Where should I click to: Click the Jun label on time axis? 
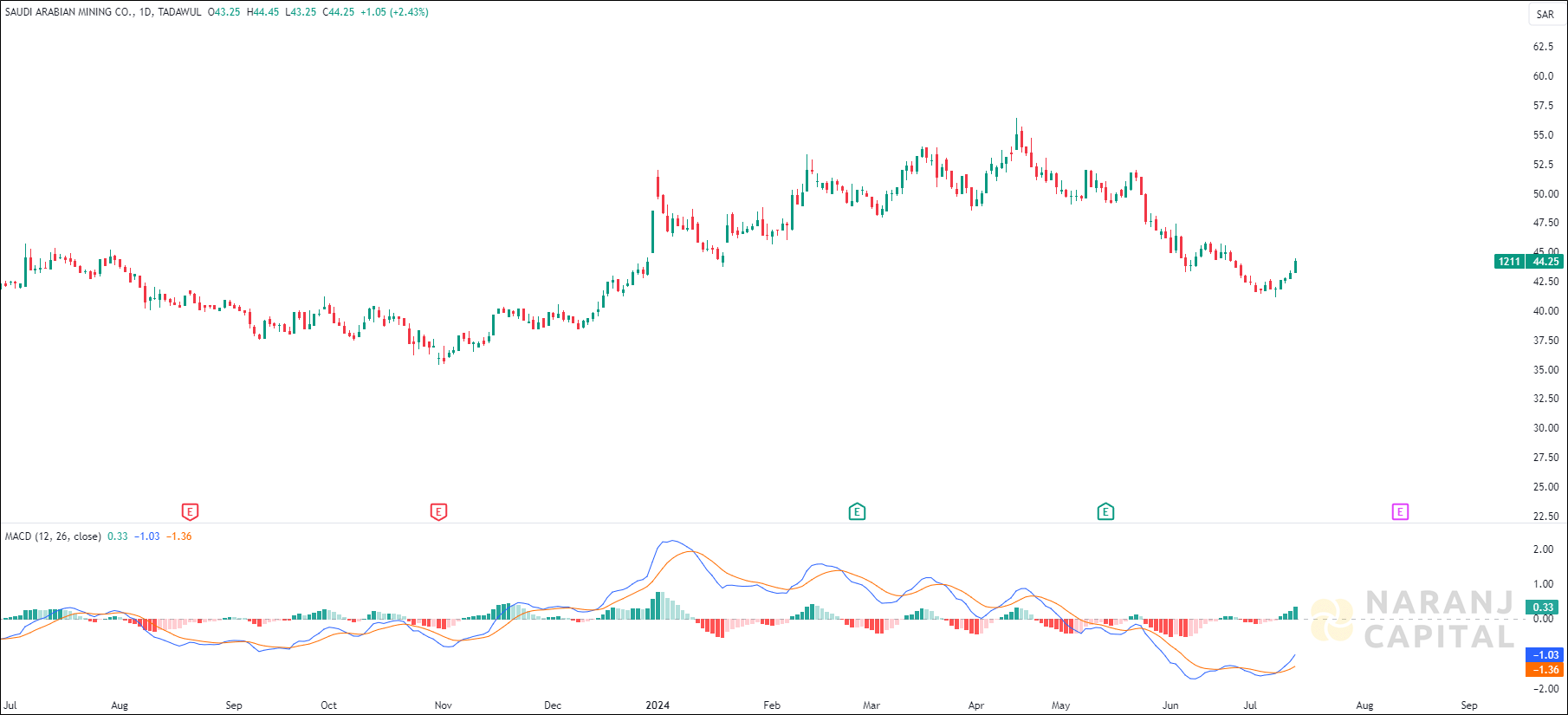click(x=1170, y=705)
